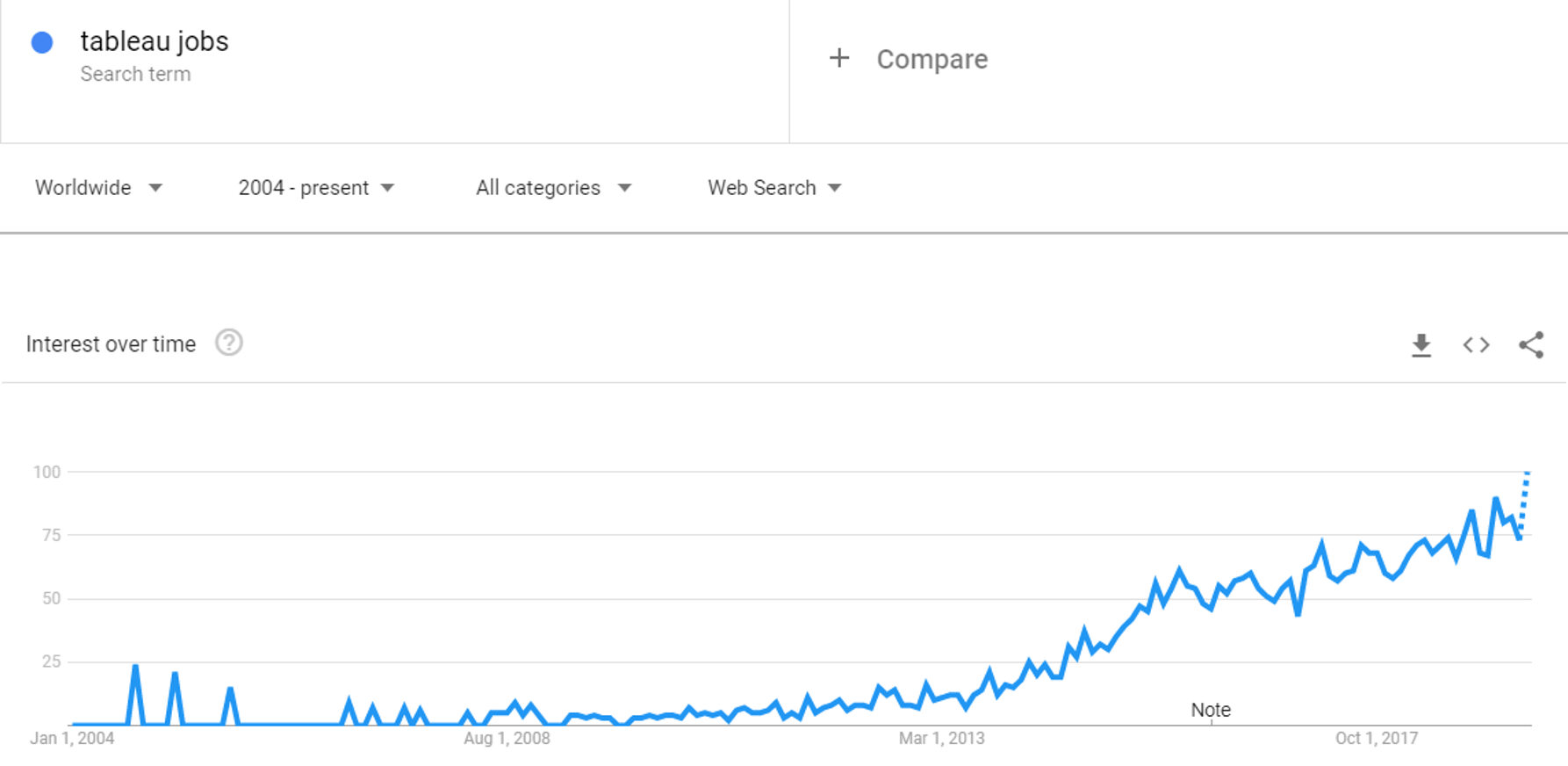Click the Compare option to add a term
The height and width of the screenshot is (766, 1568).
pos(931,59)
